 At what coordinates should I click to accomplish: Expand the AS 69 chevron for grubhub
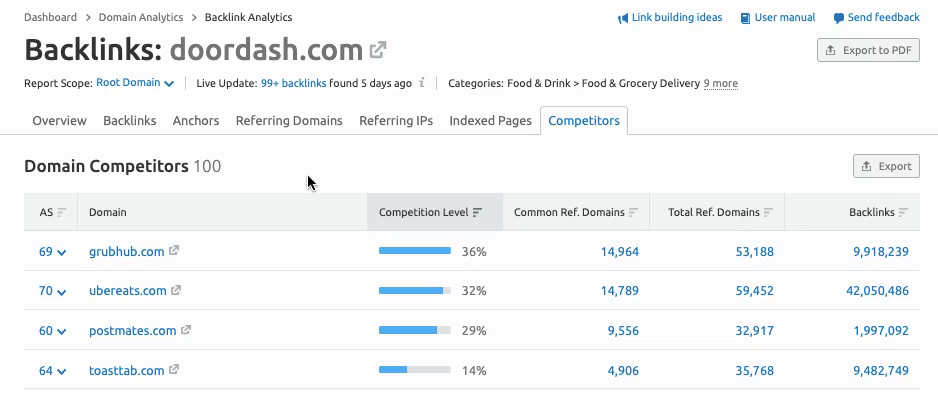coord(61,252)
